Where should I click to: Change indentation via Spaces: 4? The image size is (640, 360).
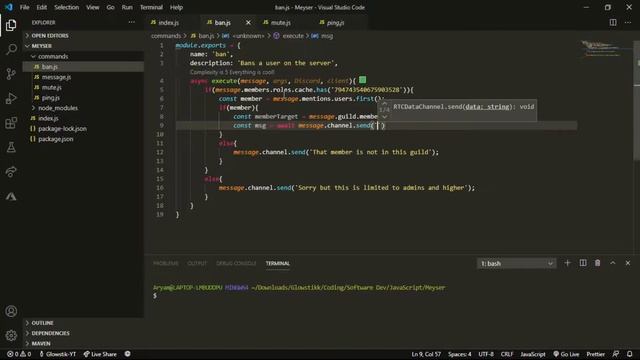[460, 354]
